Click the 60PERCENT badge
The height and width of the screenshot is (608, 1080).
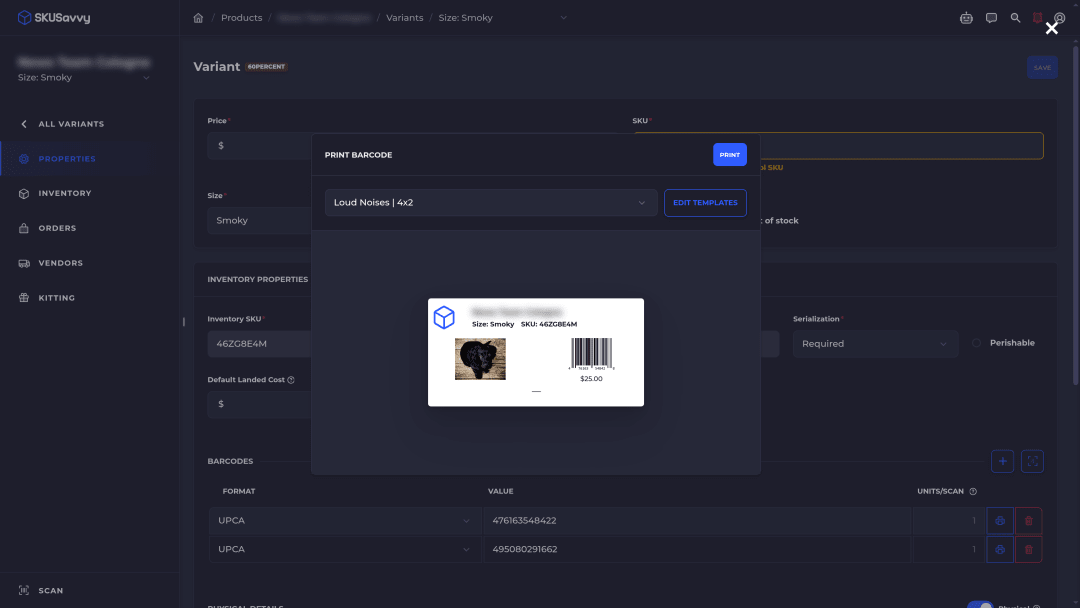tap(266, 67)
